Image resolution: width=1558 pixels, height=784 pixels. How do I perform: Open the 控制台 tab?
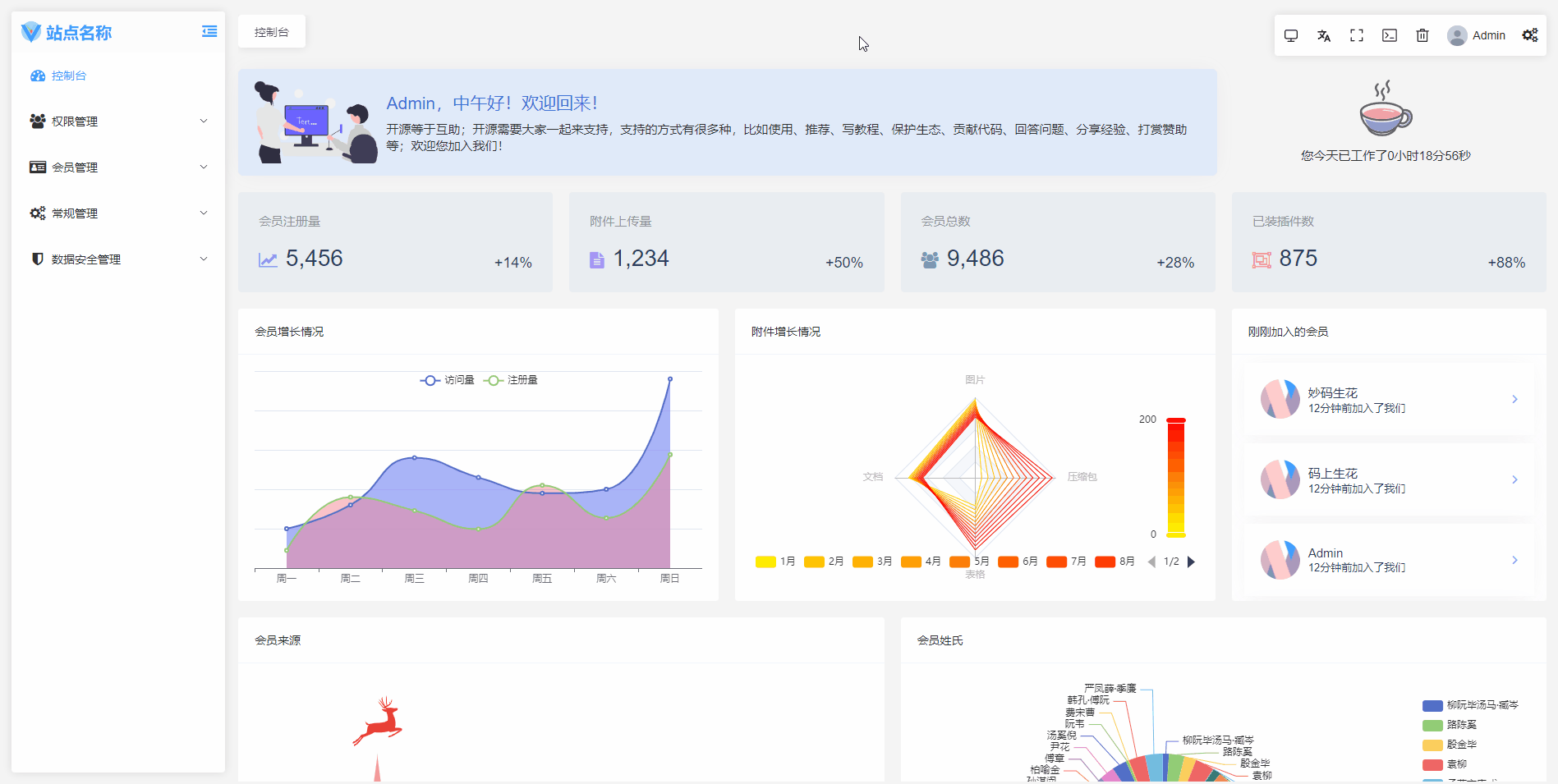[271, 30]
